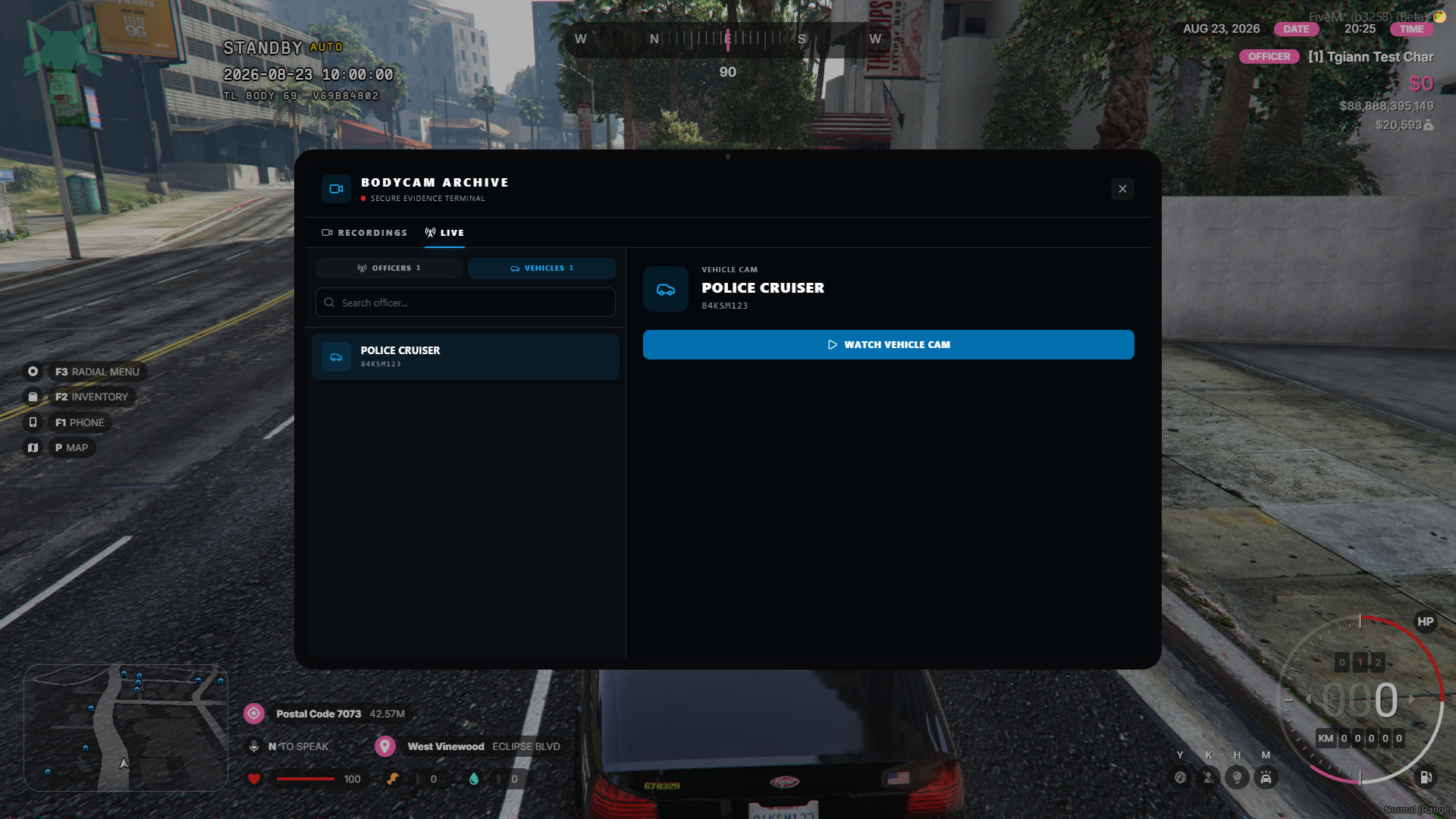This screenshot has width=1456, height=819.
Task: Click the F3 Radial Menu label
Action: click(x=97, y=372)
